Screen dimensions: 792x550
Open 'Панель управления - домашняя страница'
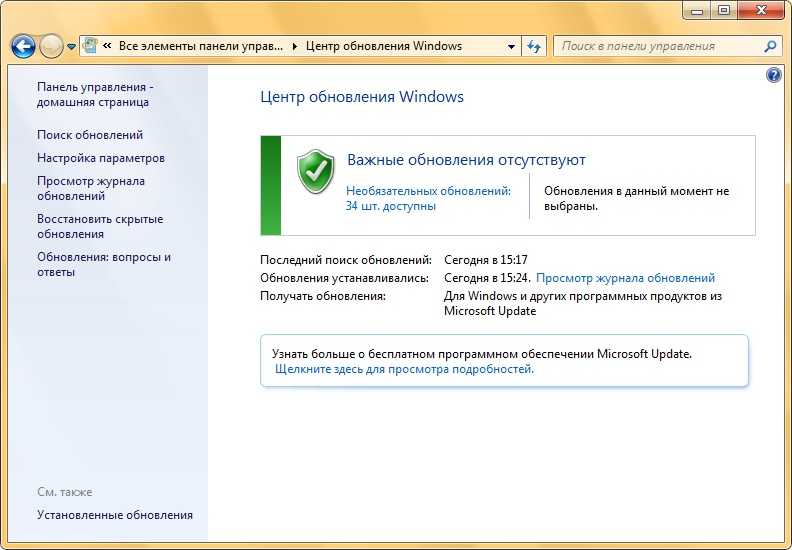(x=95, y=94)
